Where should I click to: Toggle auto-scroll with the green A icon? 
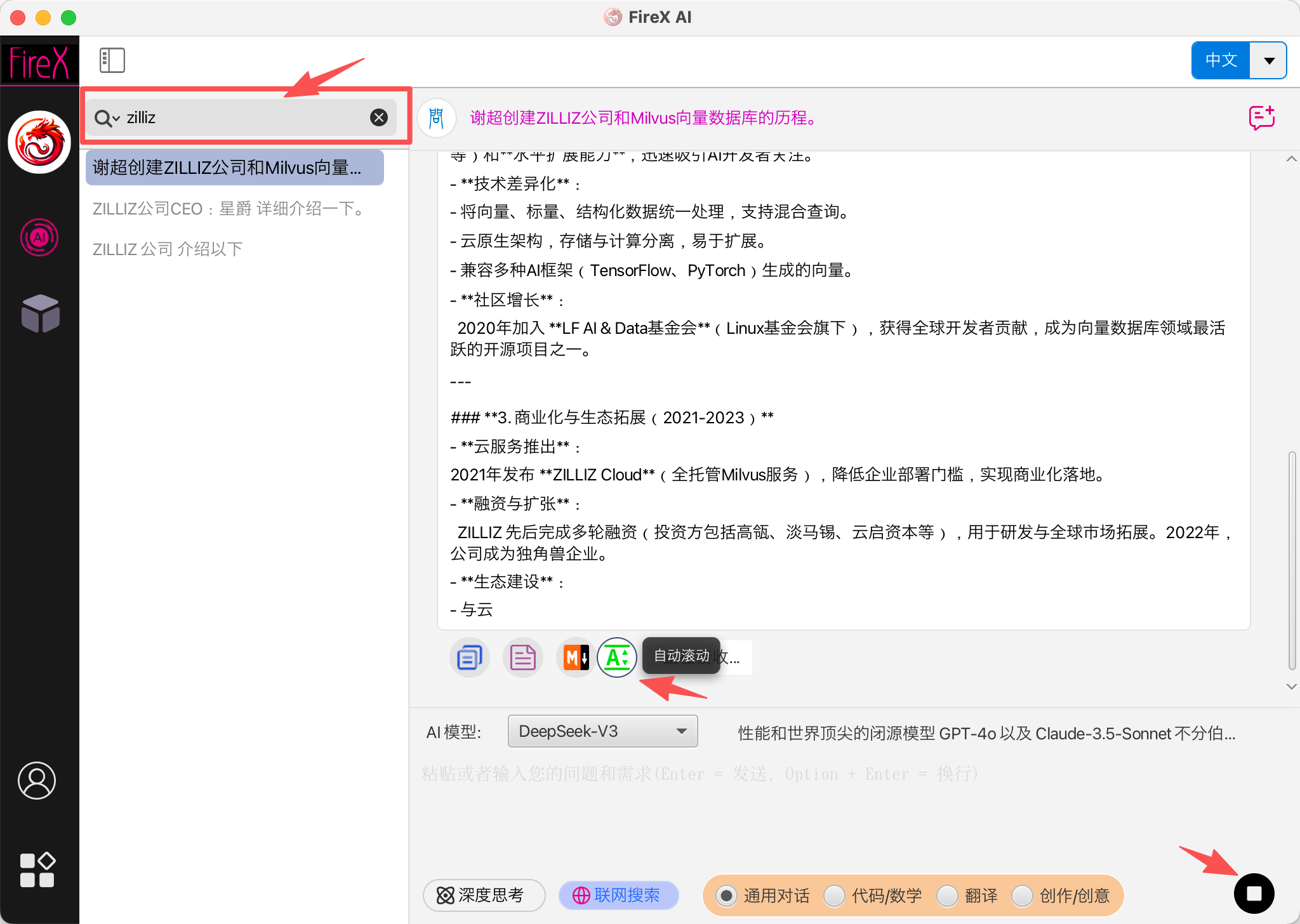(x=616, y=657)
